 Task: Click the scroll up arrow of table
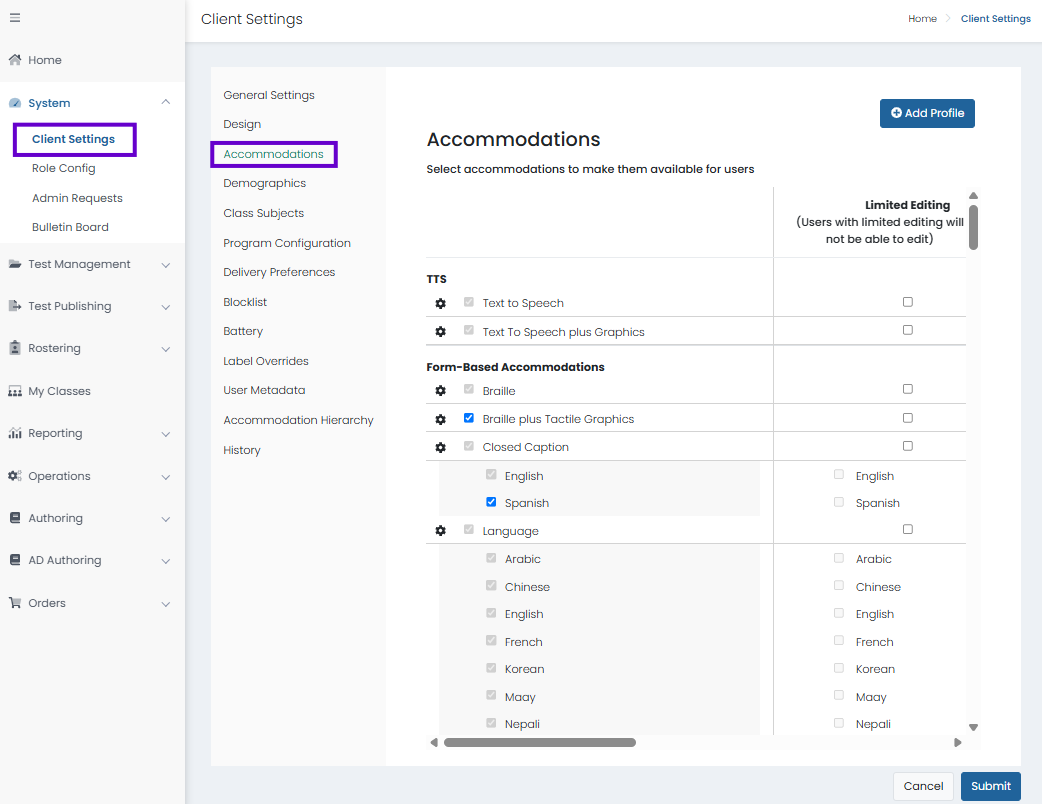pyautogui.click(x=973, y=195)
